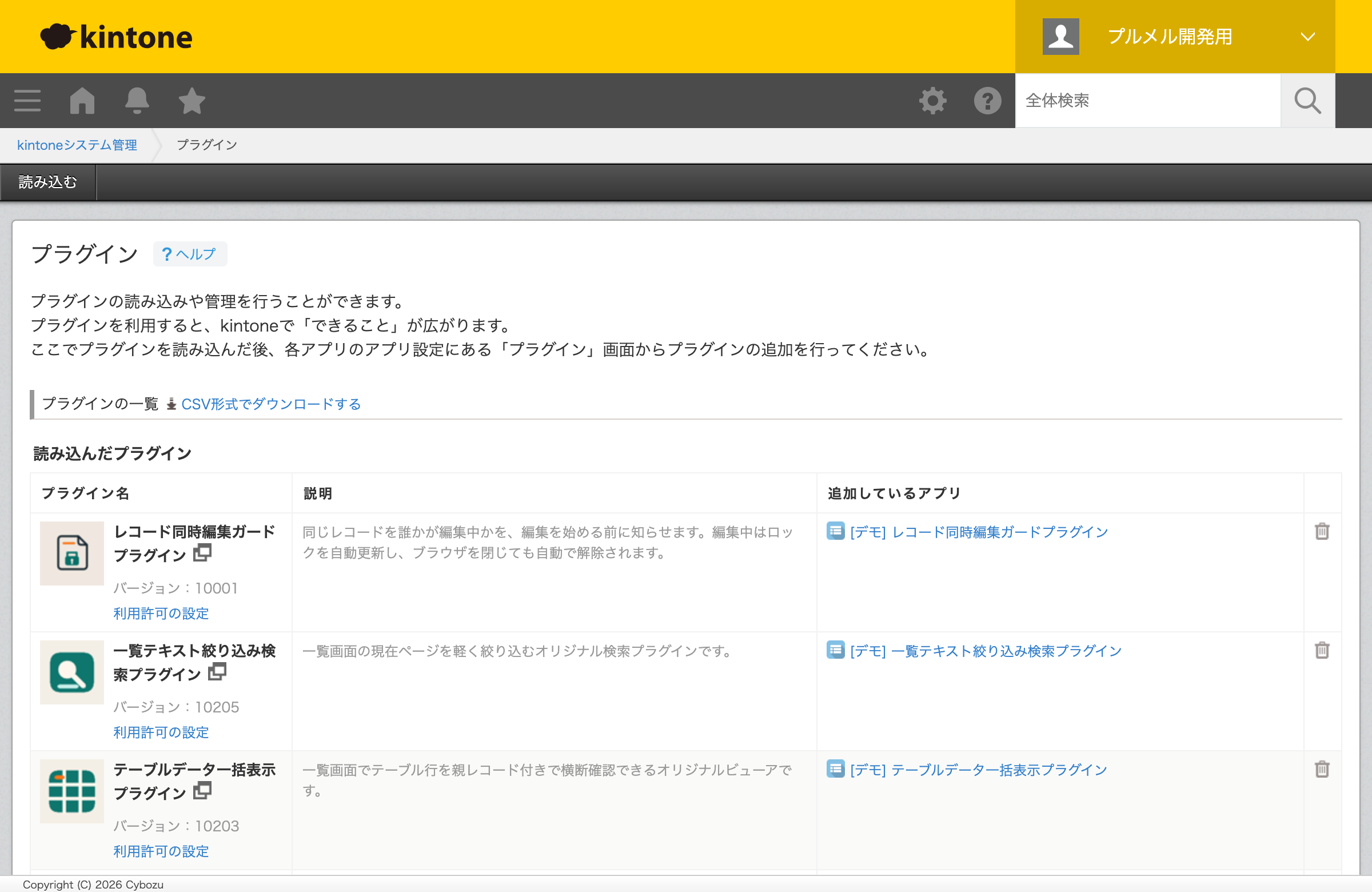Open [デモ] レコード同時編集ガードプラグイン app link

click(979, 532)
